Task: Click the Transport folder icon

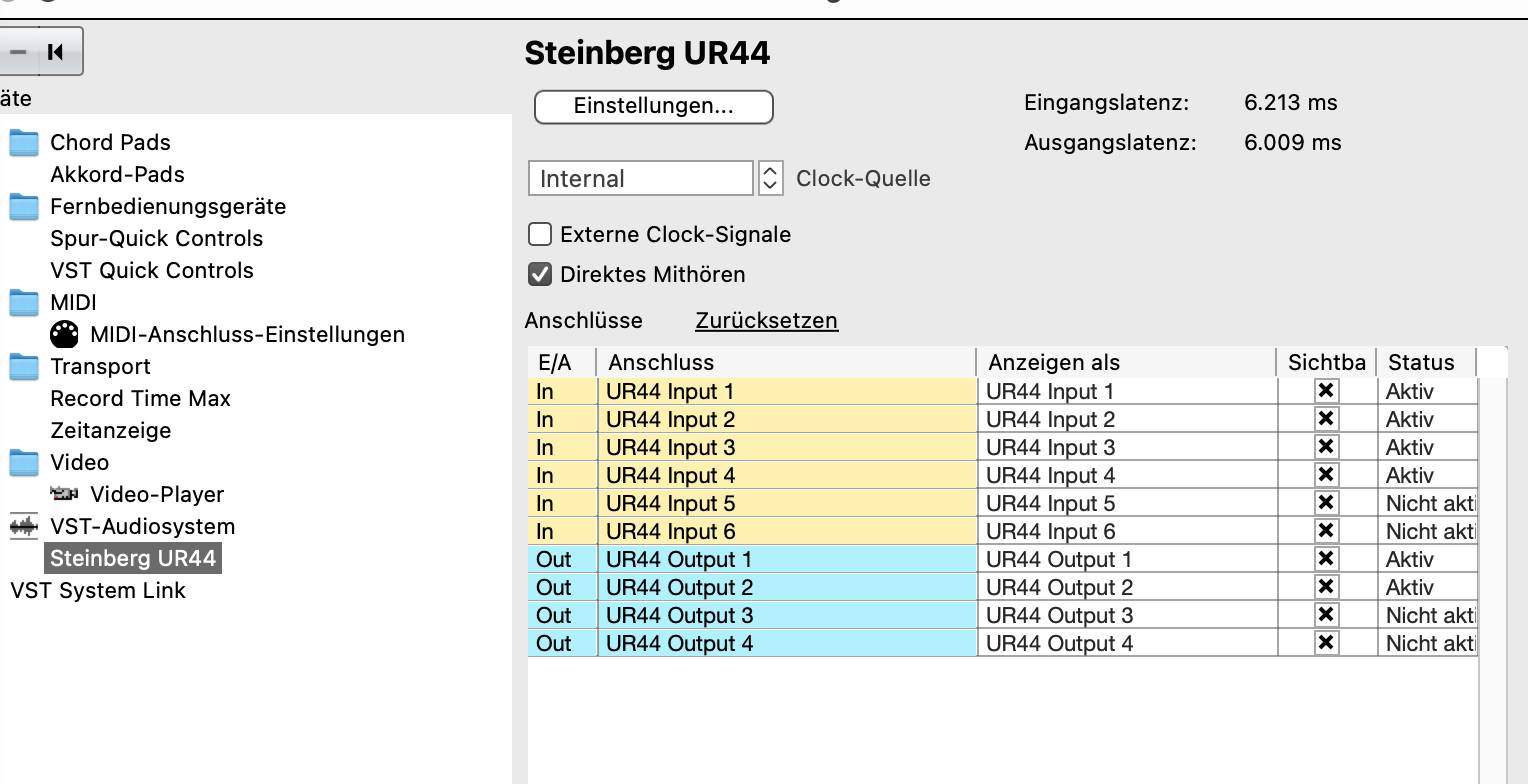Action: 24,367
